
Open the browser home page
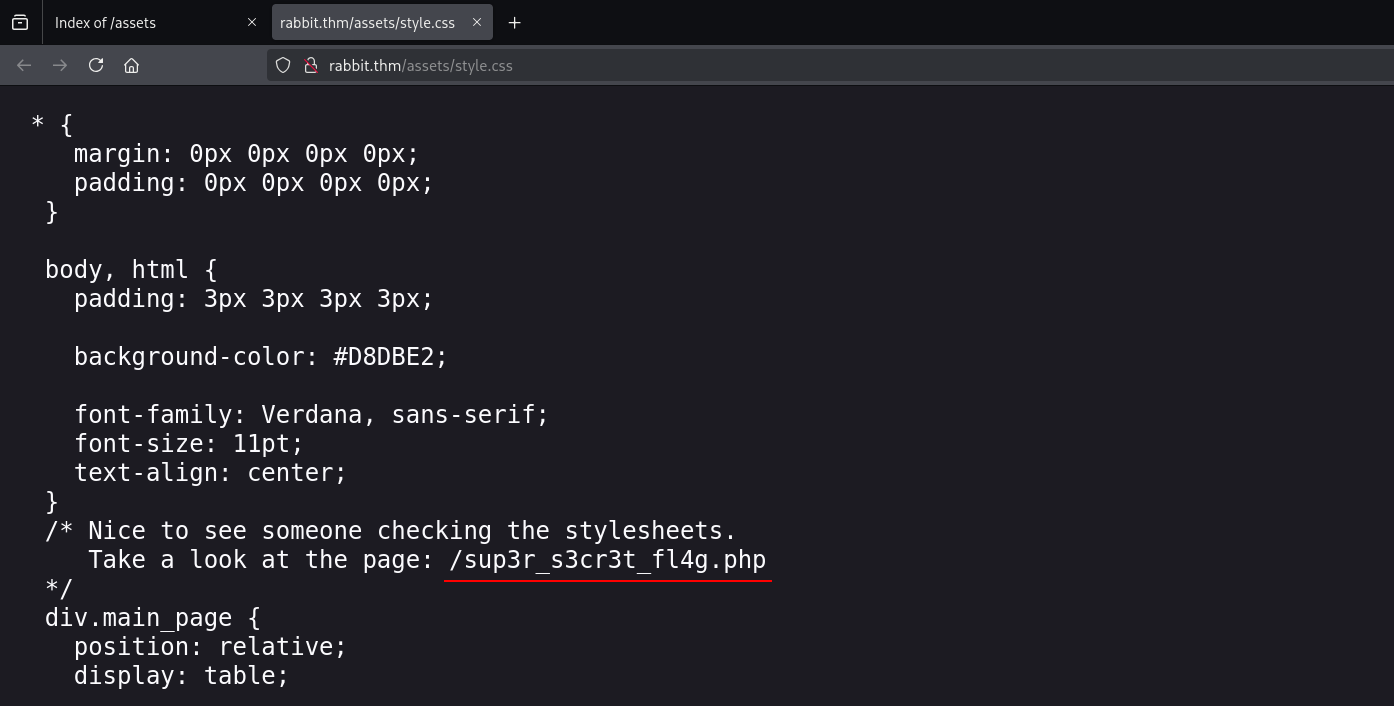131,65
